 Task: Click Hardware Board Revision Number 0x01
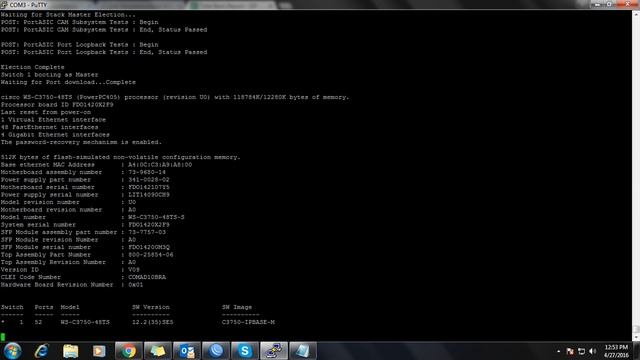pyautogui.click(x=136, y=285)
